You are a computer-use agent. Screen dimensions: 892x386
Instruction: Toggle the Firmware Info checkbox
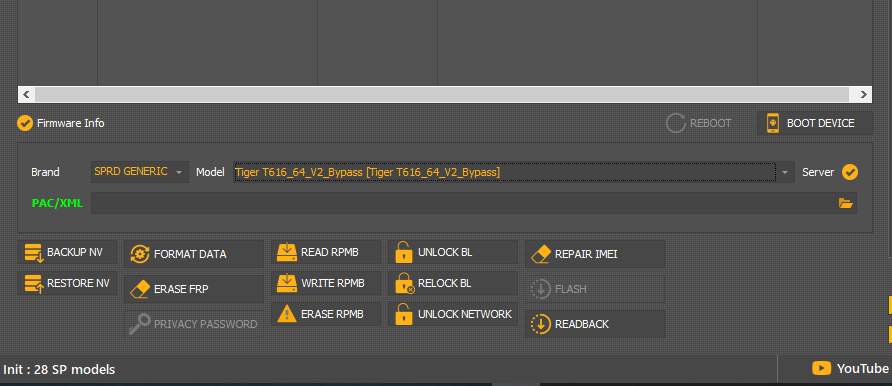click(24, 123)
